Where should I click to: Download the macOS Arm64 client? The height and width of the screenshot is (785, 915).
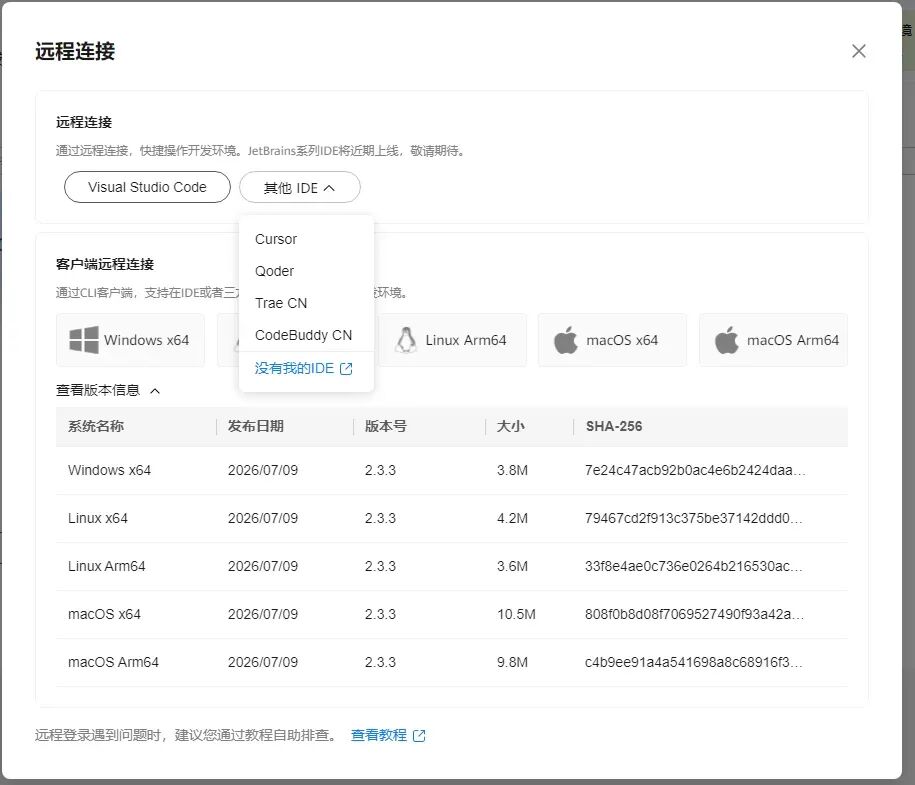tap(773, 340)
